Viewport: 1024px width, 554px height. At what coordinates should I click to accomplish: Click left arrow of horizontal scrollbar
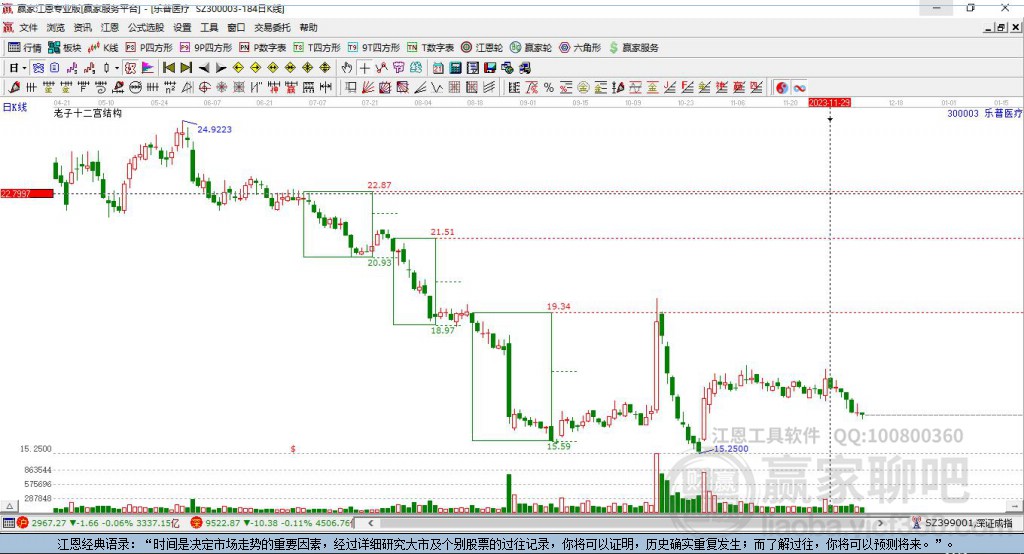(370, 523)
